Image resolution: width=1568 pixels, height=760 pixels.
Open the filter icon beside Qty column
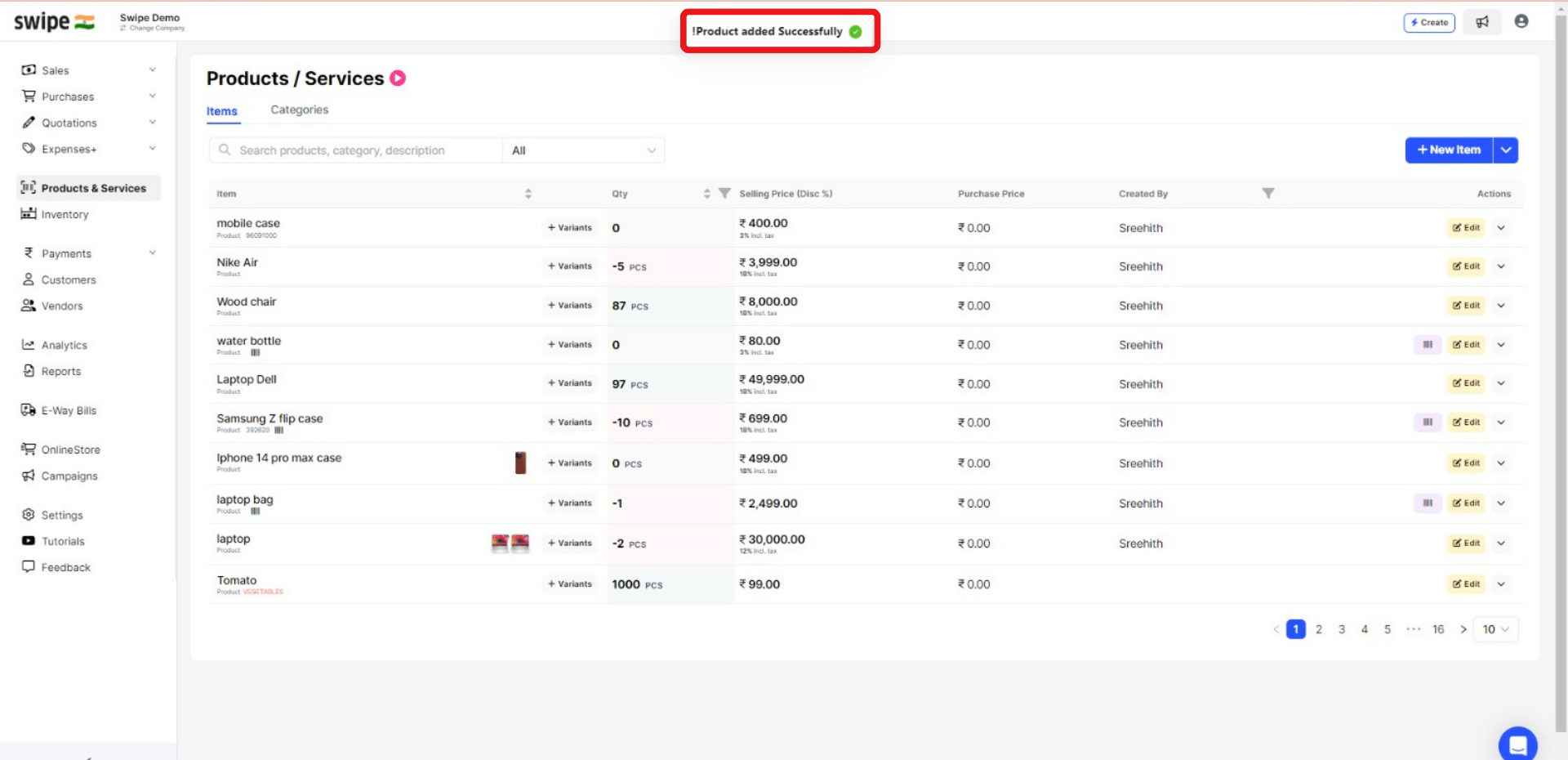pos(724,193)
